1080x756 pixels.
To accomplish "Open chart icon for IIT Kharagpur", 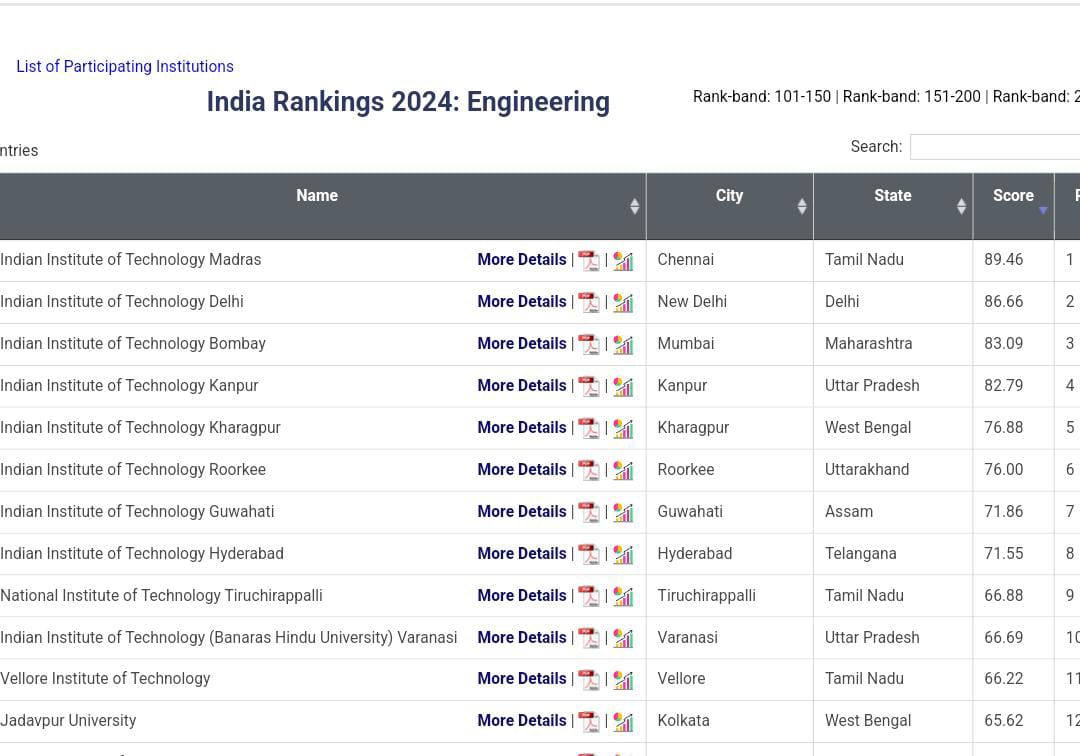I will [x=623, y=429].
